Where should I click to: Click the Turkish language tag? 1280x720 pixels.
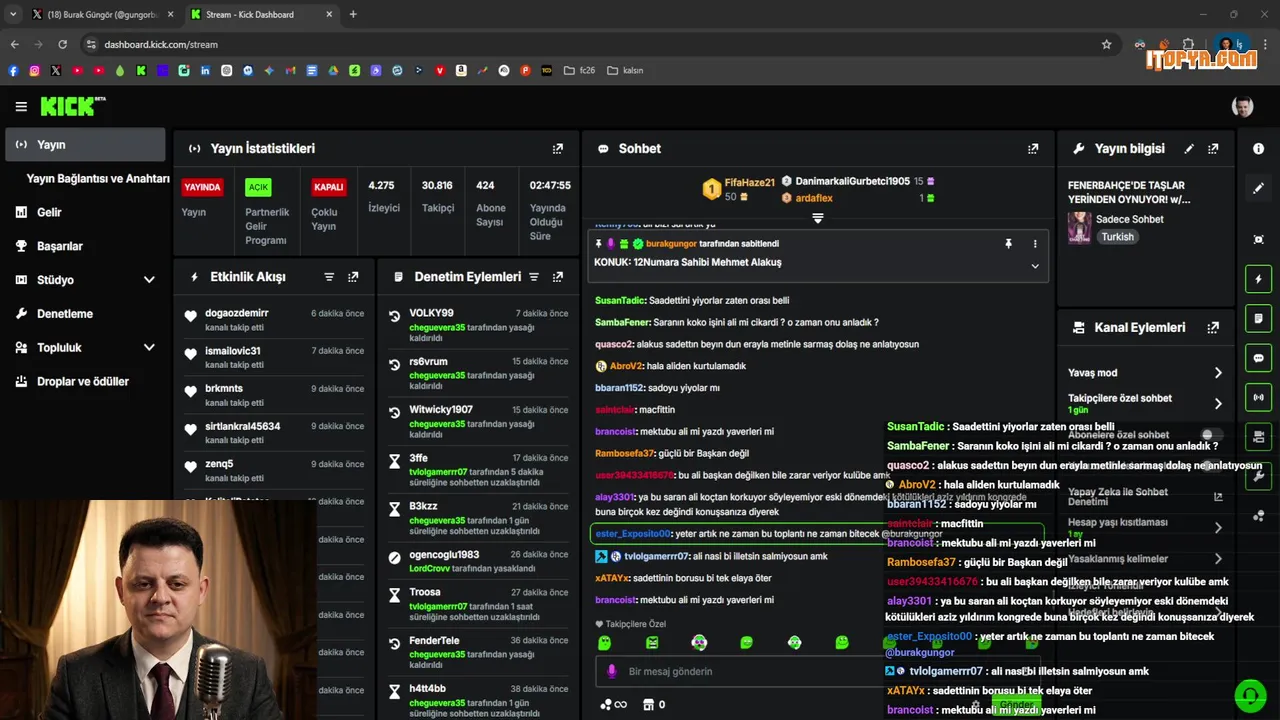1118,237
